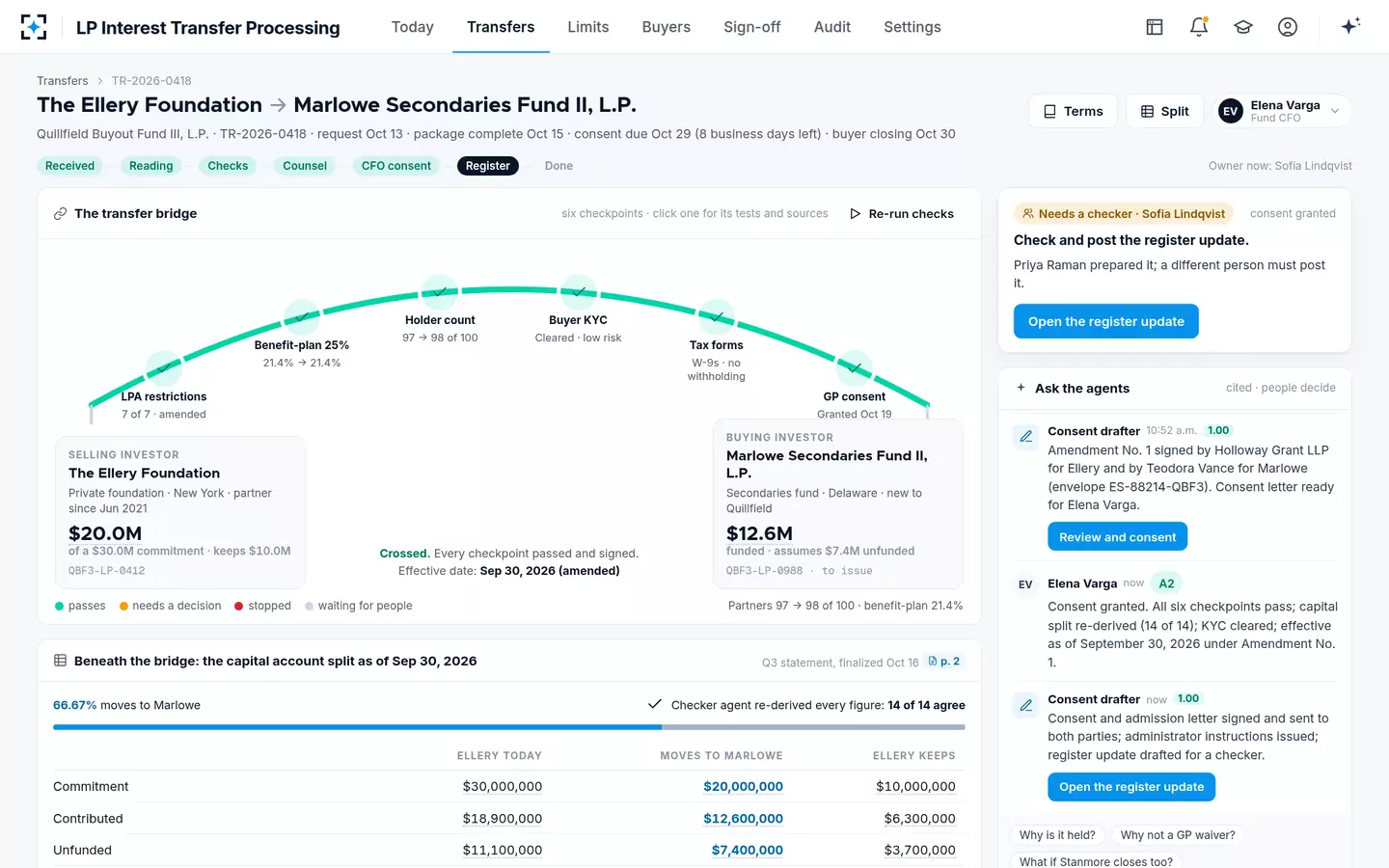Select the Buyer KYC checkpoint
Image resolution: width=1389 pixels, height=868 pixels.
[x=579, y=291]
